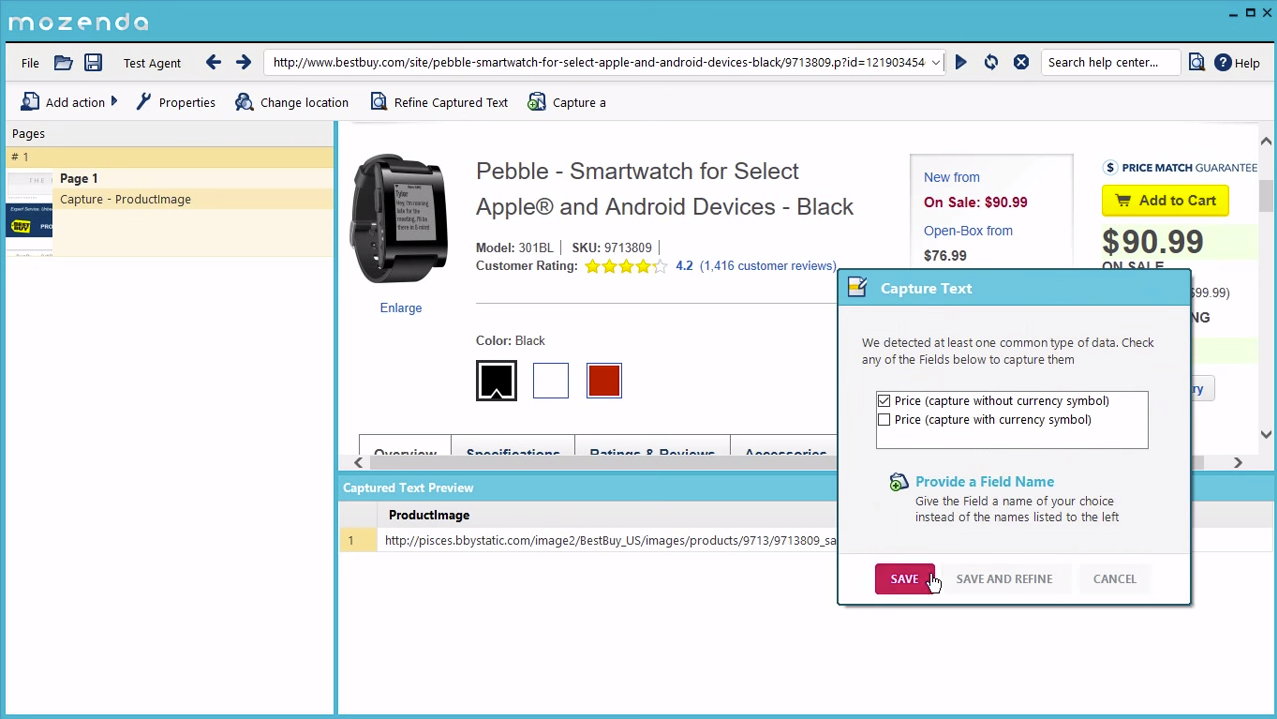Click the Refine Captured Text icon
1277x719 pixels.
coord(378,102)
